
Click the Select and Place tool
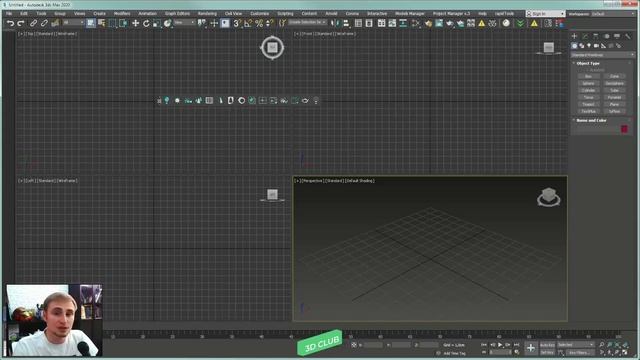168,23
